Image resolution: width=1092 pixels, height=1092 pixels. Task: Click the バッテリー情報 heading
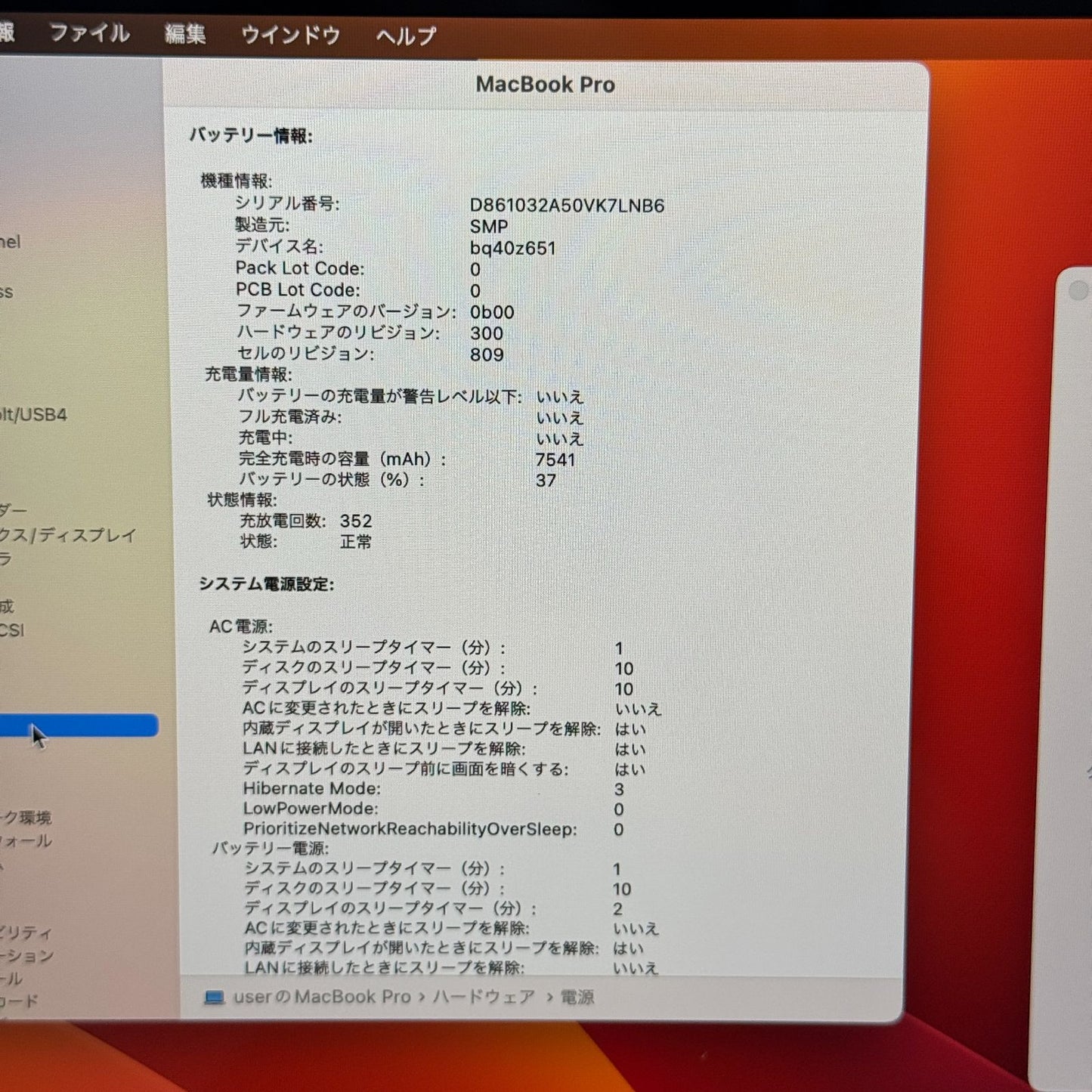pyautogui.click(x=251, y=135)
